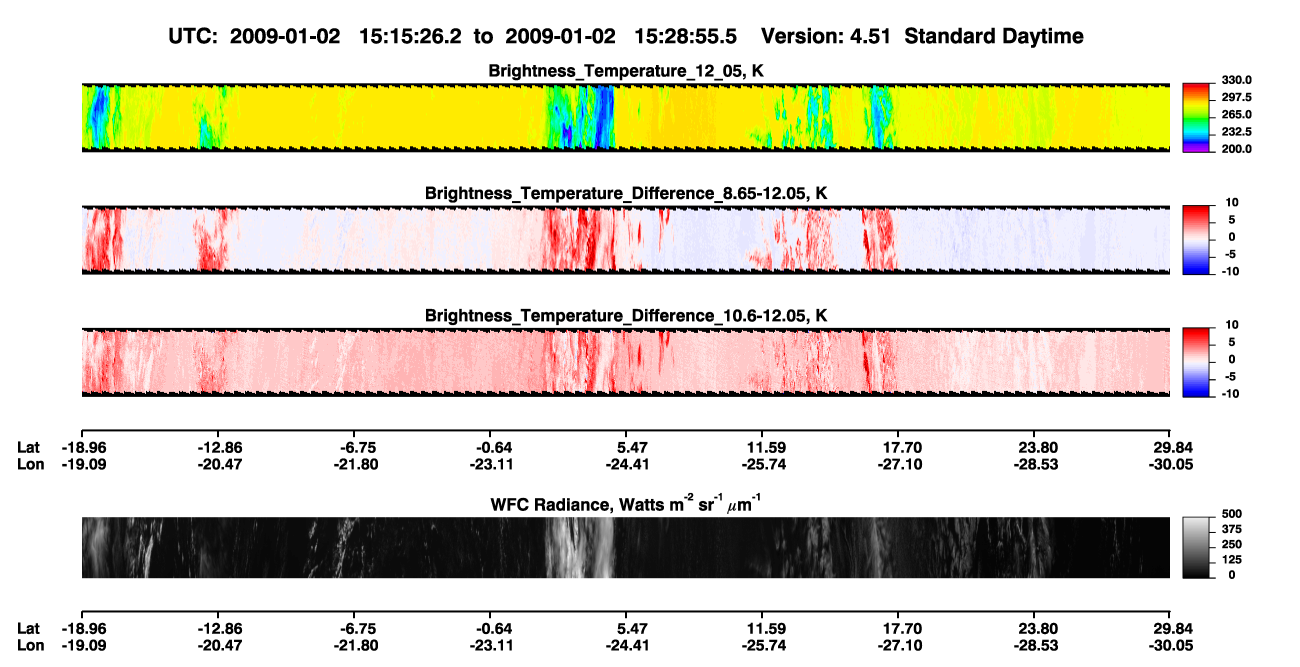Viewport: 1300px width, 667px height.
Task: Click the 330.0 colorbar label
Action: tap(1237, 80)
